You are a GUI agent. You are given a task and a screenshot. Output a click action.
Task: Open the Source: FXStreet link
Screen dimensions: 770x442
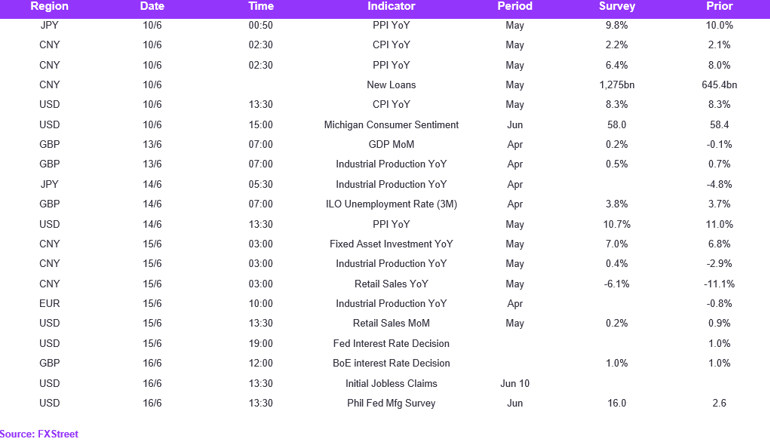(39, 434)
